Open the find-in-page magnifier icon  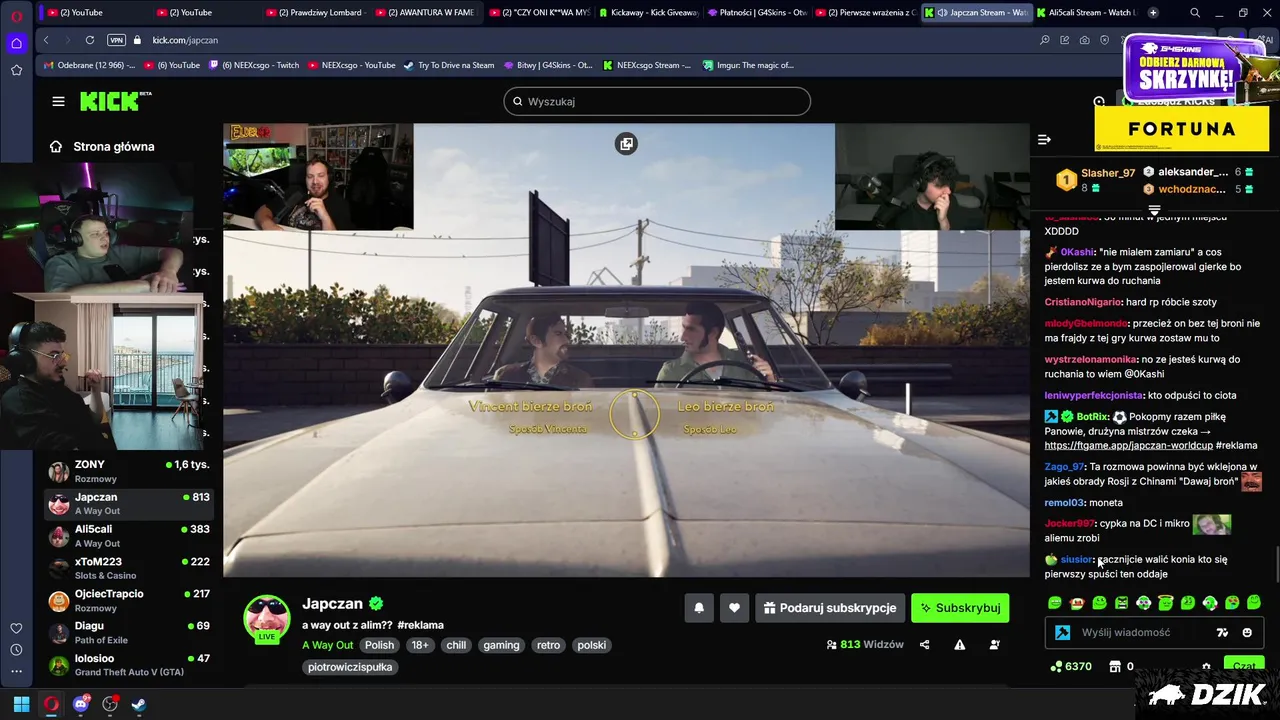click(1044, 40)
